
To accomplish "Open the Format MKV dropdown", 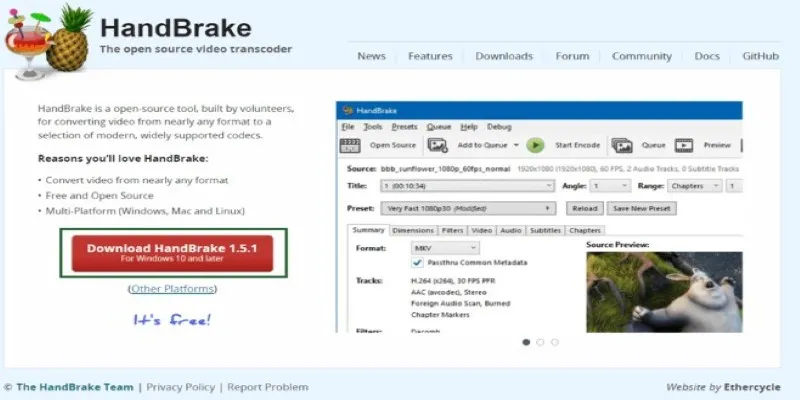I will coord(445,248).
